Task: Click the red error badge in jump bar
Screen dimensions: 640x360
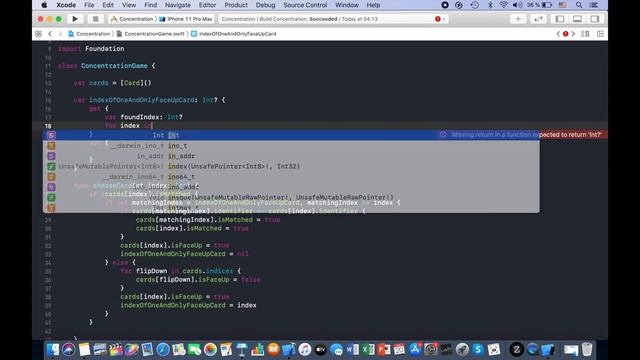Action: pos(565,34)
